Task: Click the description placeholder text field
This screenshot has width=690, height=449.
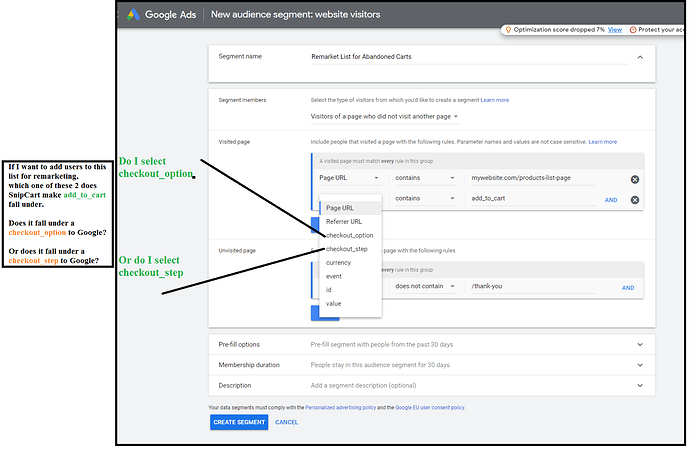Action: (363, 386)
